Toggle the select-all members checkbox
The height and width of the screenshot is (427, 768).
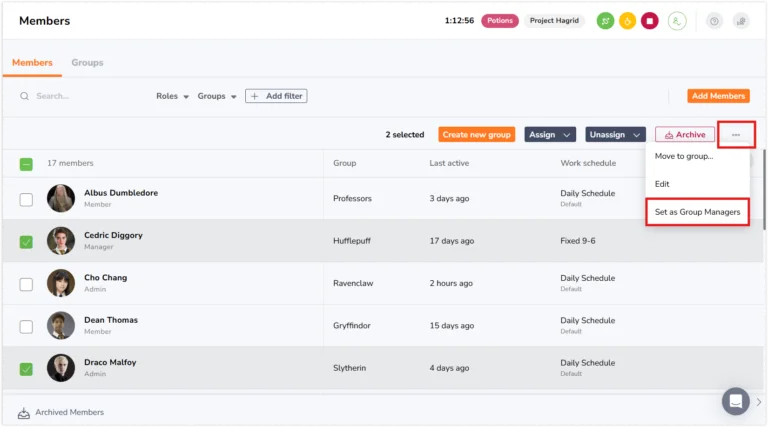click(x=26, y=164)
